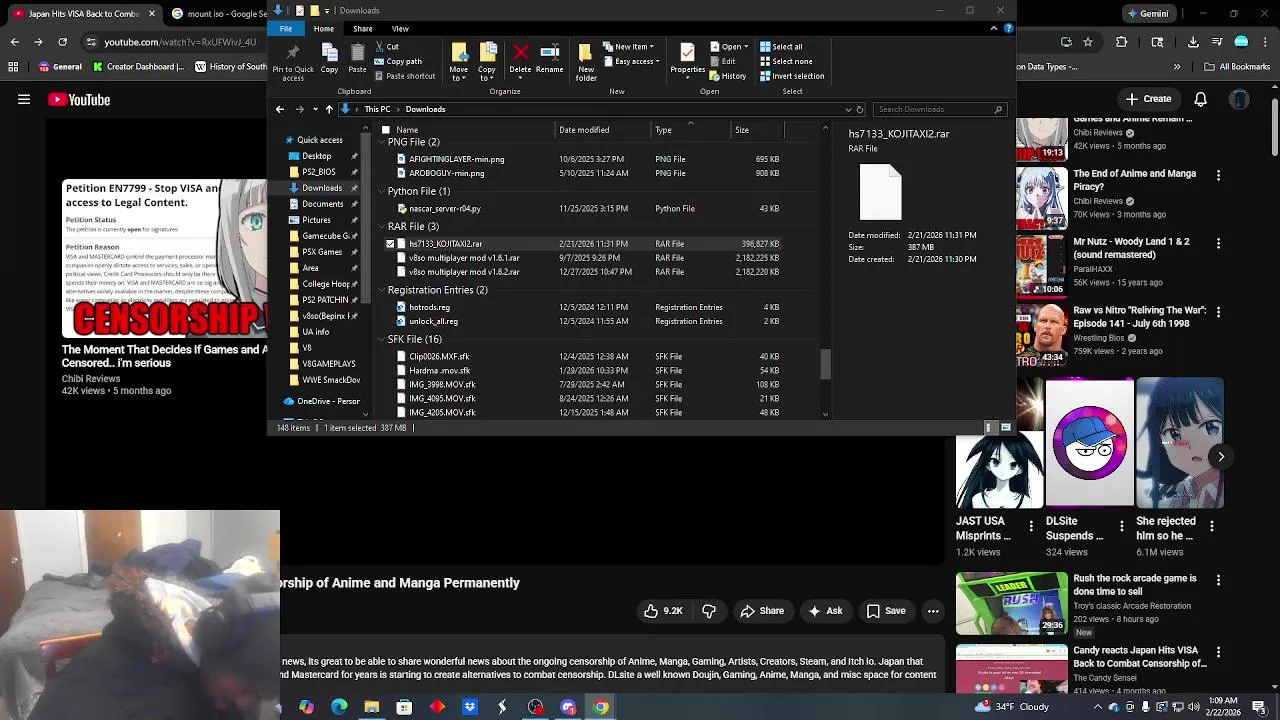Click Invert selection in ribbon
Screen dimensions: 1280x720
791,76
